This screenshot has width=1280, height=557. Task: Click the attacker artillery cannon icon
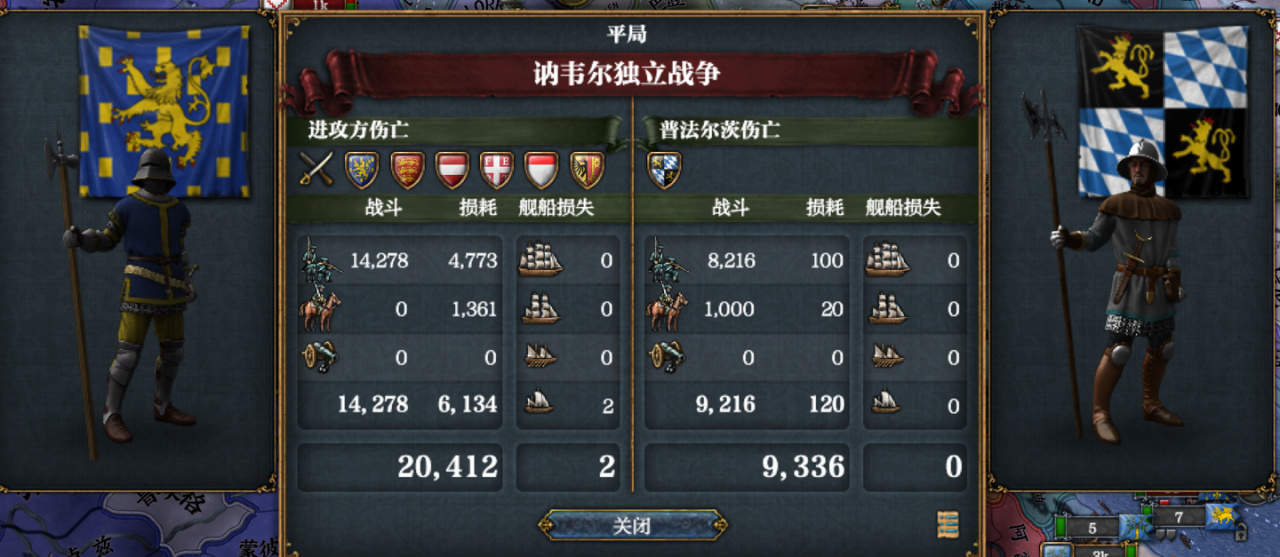[320, 356]
